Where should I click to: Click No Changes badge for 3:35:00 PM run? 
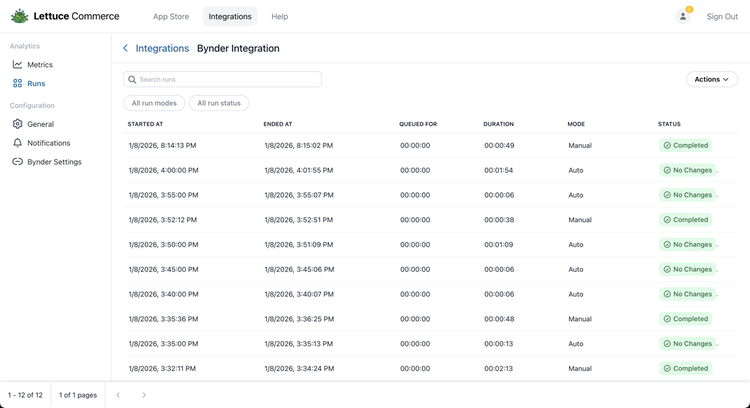click(x=687, y=344)
